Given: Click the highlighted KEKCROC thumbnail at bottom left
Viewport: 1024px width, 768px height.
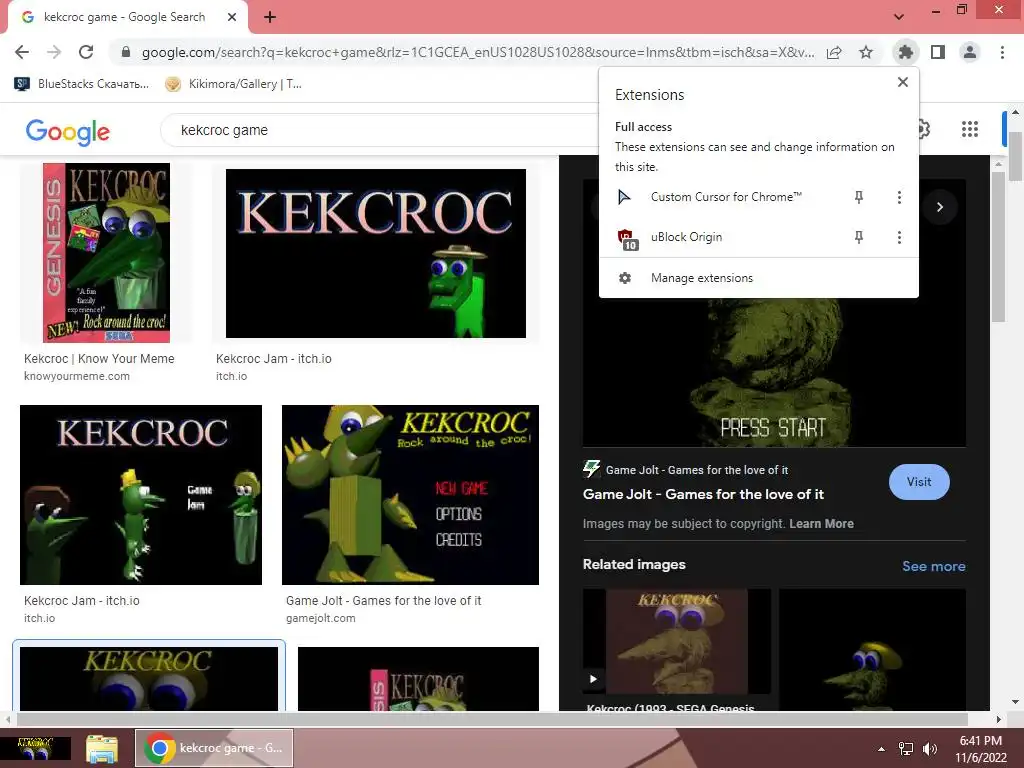Looking at the screenshot, I should click(x=149, y=678).
